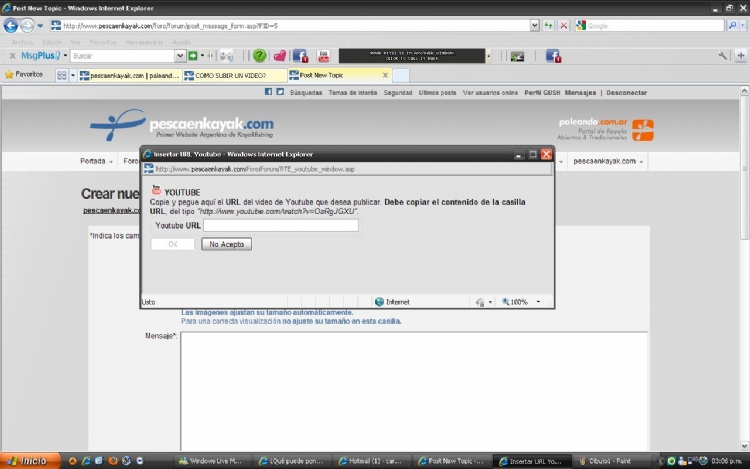Open the Ver menu
The width and height of the screenshot is (750, 469).
(x=75, y=42)
